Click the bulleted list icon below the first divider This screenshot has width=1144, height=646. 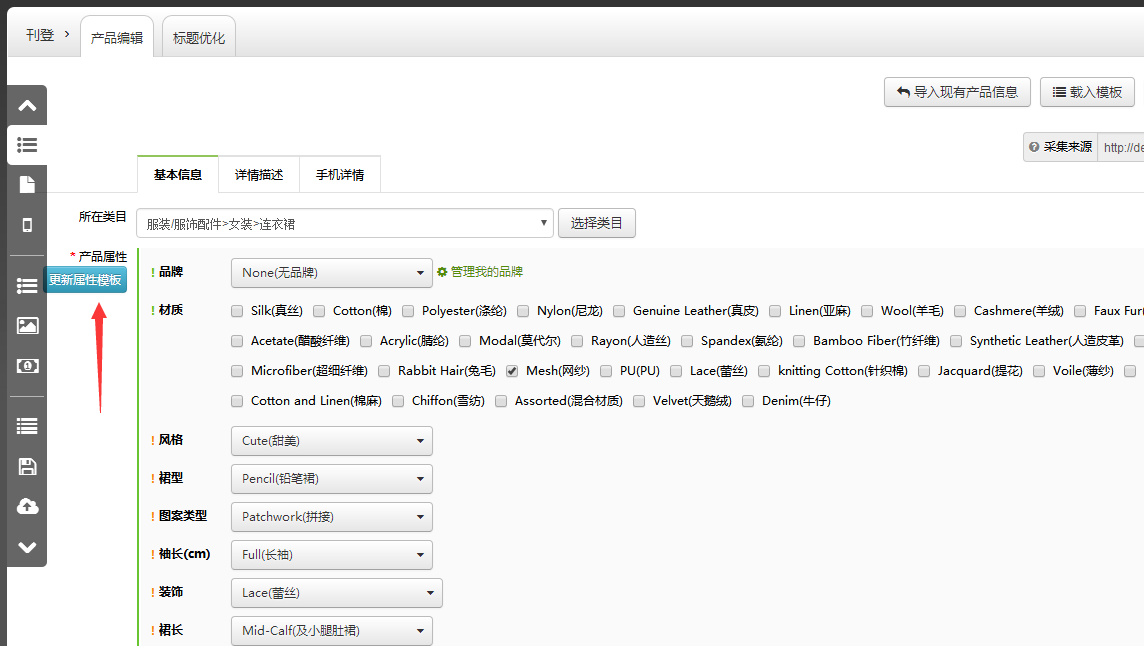pyautogui.click(x=27, y=285)
